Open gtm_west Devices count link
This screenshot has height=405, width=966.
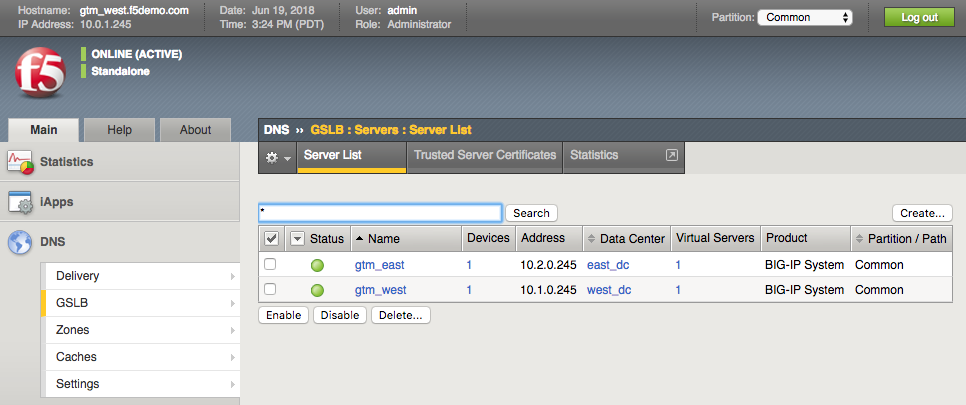[469, 290]
